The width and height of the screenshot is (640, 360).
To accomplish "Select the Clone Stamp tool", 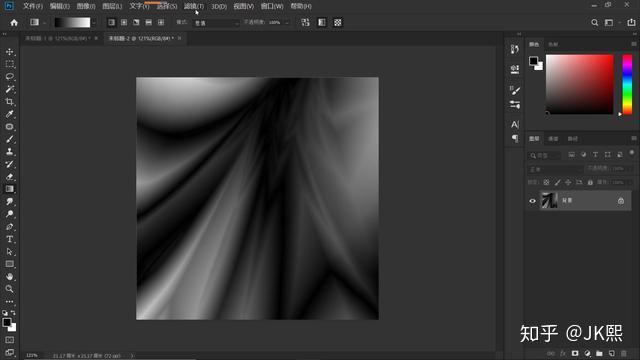I will (9, 151).
